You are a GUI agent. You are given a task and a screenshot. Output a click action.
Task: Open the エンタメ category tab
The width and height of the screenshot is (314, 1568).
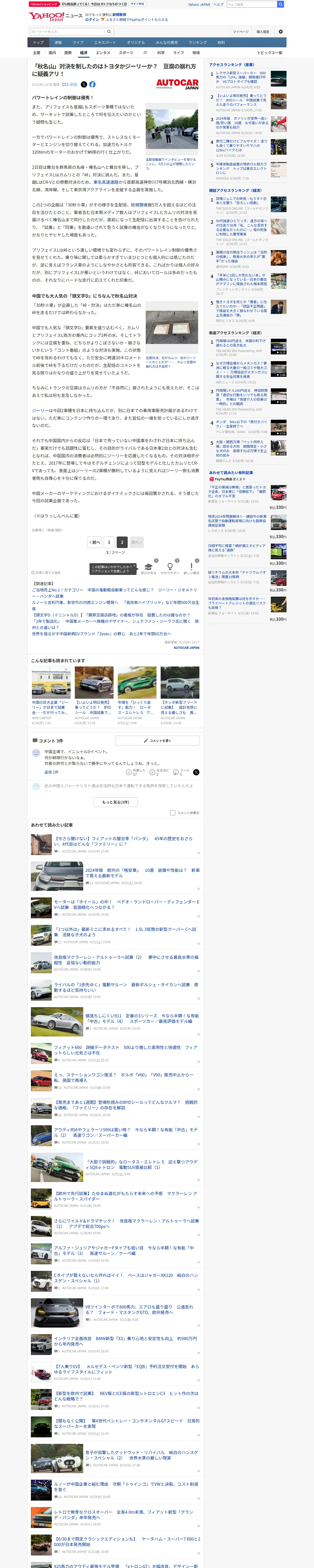103,53
